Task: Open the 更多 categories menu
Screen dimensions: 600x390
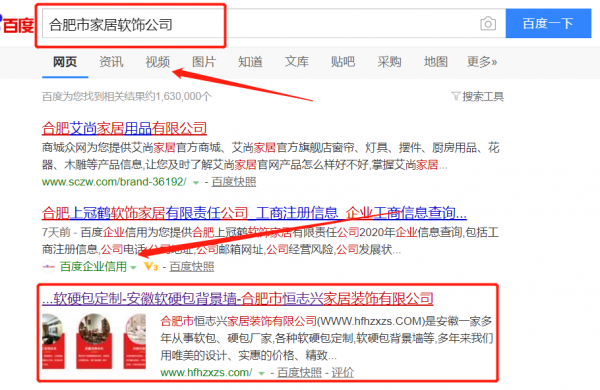Action: pos(482,62)
